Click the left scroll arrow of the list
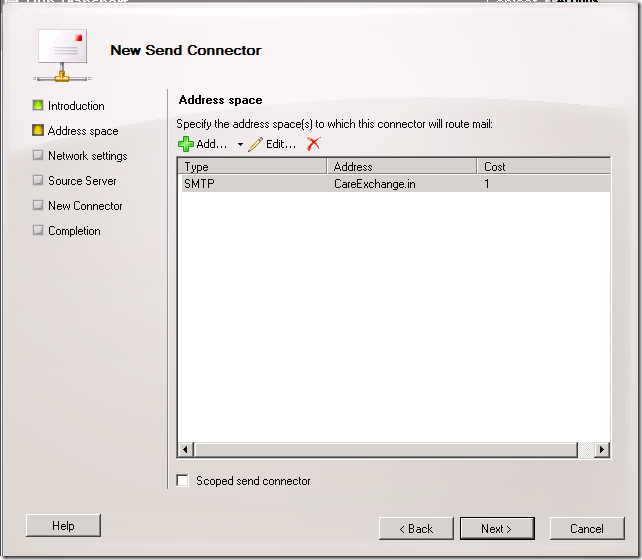 click(x=185, y=449)
